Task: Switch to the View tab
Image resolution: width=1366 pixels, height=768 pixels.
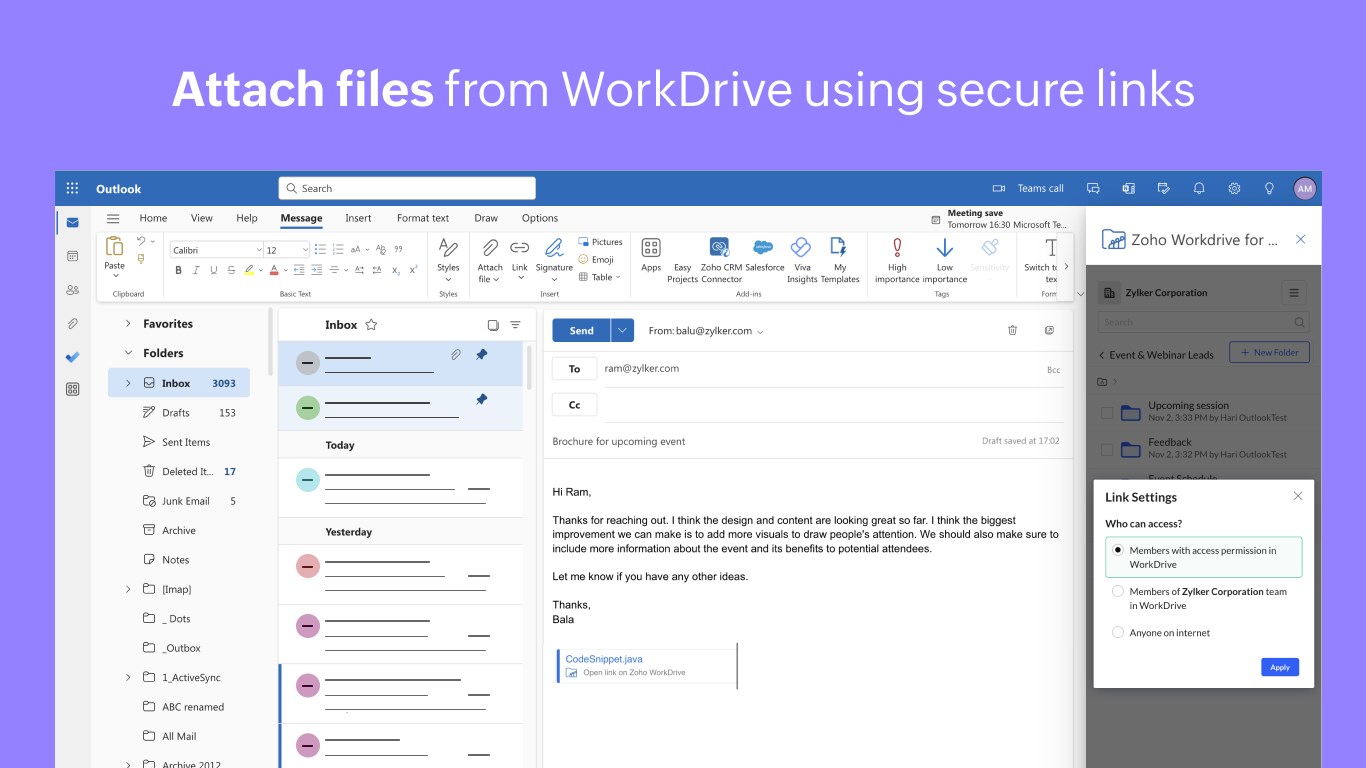Action: pyautogui.click(x=202, y=218)
